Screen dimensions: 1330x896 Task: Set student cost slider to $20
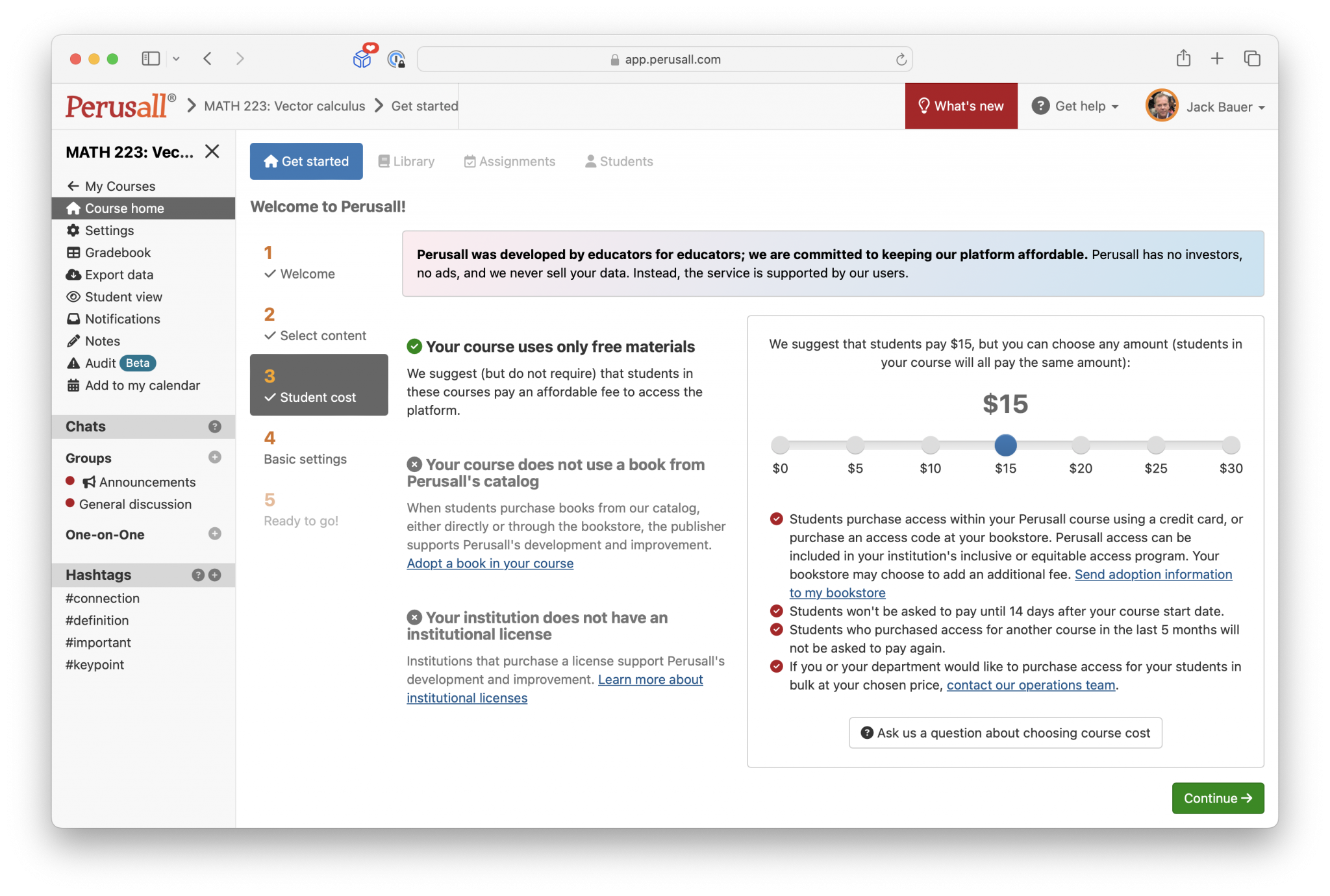click(1081, 445)
